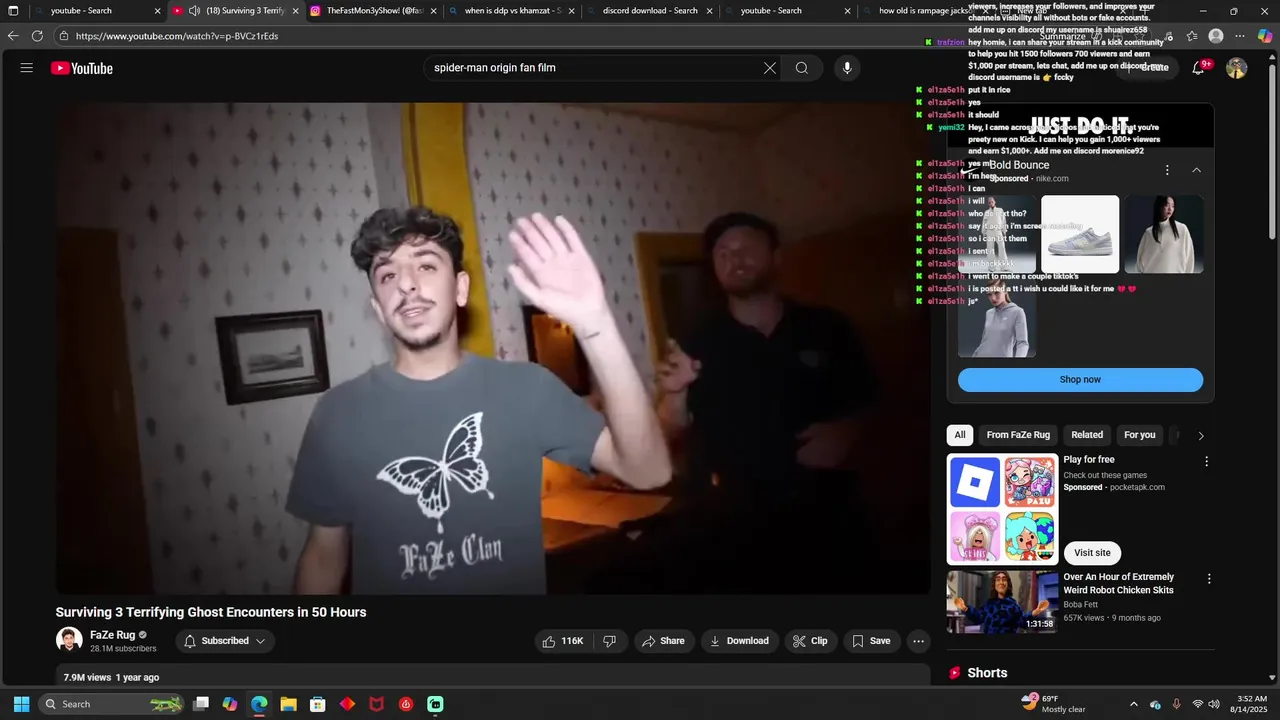Close the first youtube - Search tab
The image size is (1280, 720).
click(x=157, y=11)
